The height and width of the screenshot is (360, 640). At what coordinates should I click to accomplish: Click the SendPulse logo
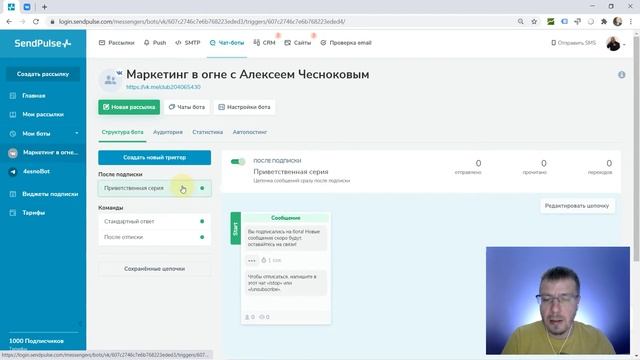[x=42, y=43]
